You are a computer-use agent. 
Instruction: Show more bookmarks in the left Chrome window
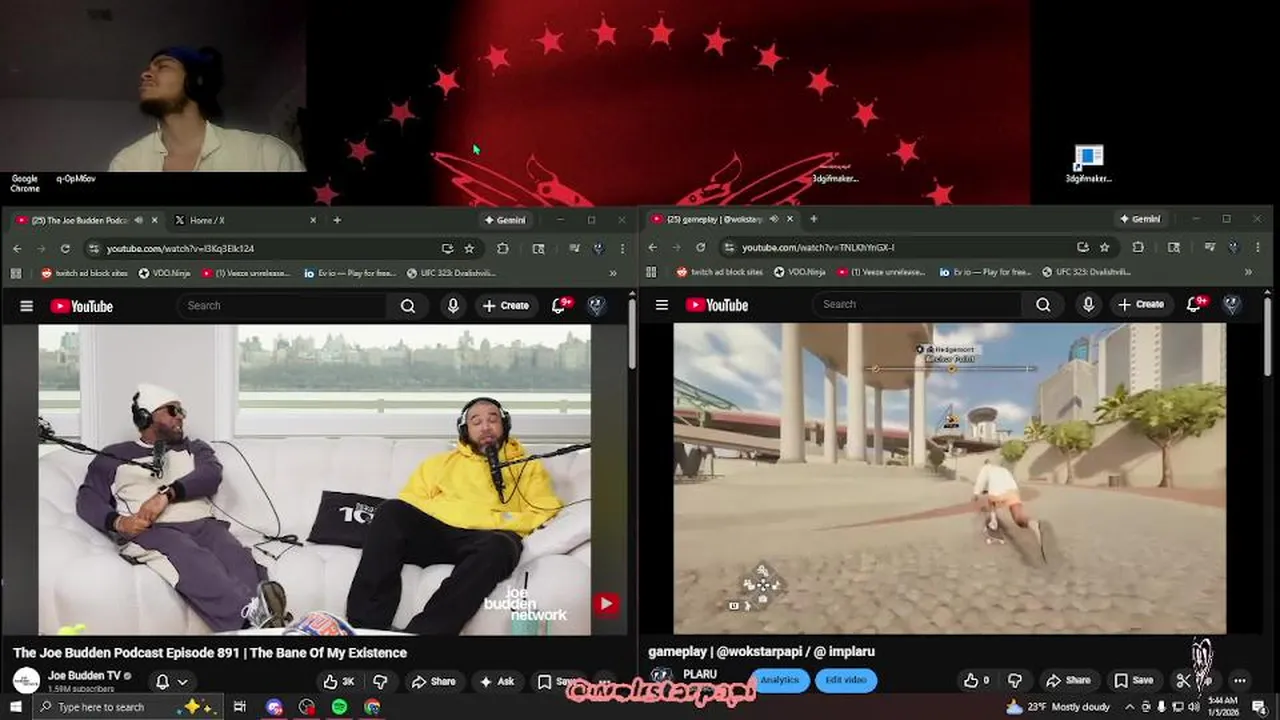pos(613,273)
